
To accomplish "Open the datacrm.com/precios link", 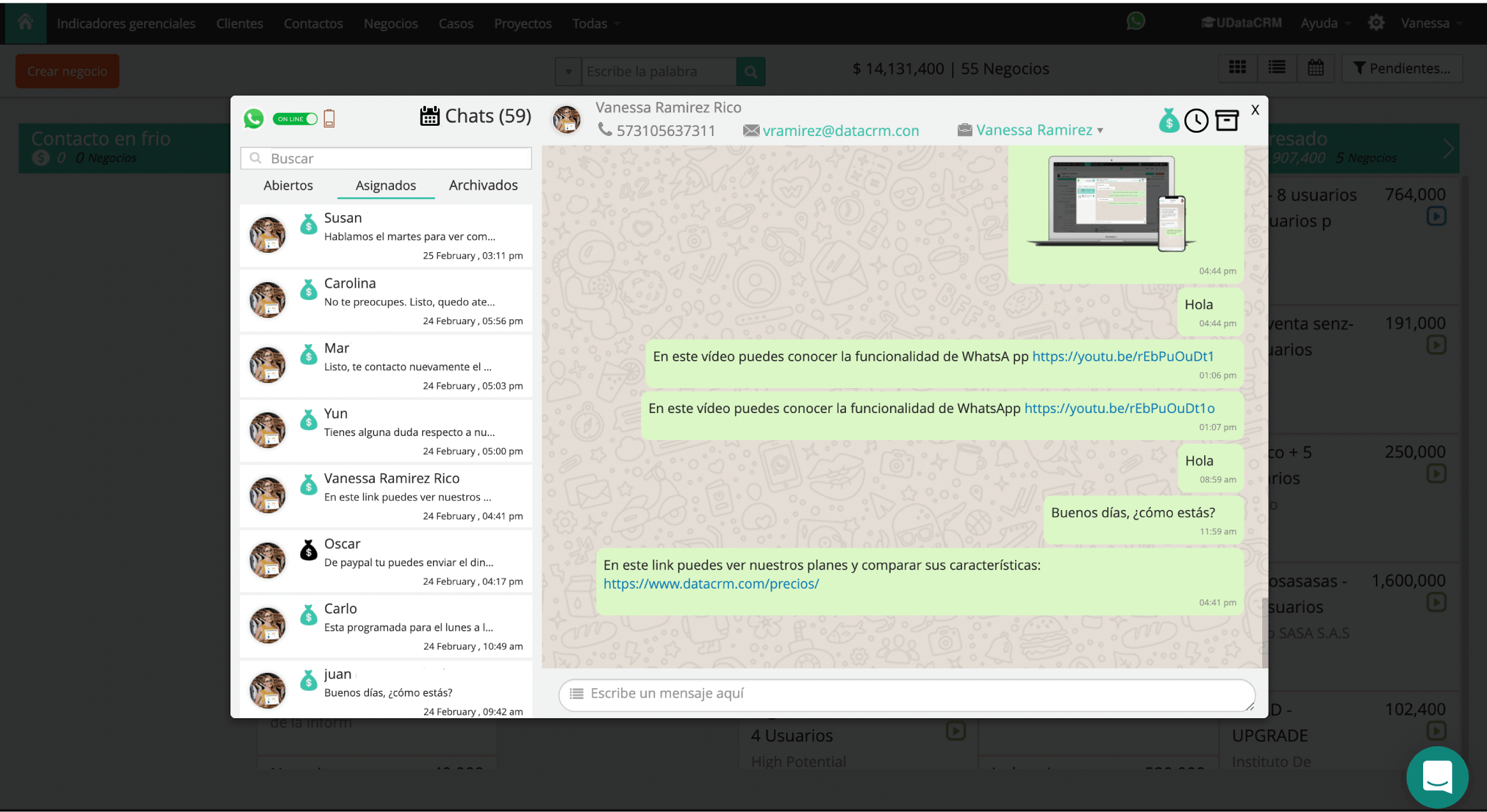I will (x=711, y=583).
